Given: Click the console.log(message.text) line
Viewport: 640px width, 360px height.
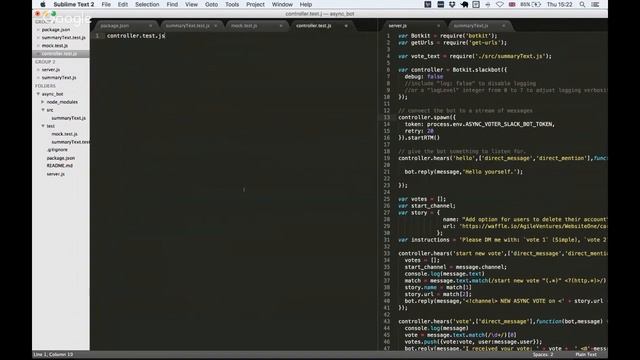Looking at the screenshot, I should click(444, 274).
